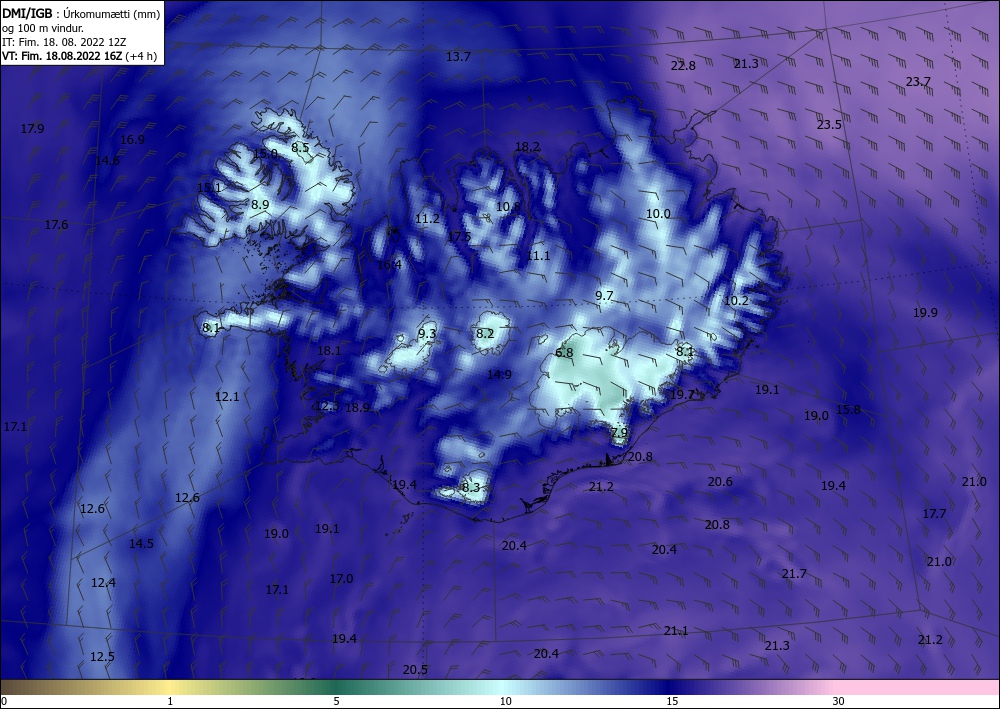
Task: Click the 12.1 value on the map
Action: point(227,397)
